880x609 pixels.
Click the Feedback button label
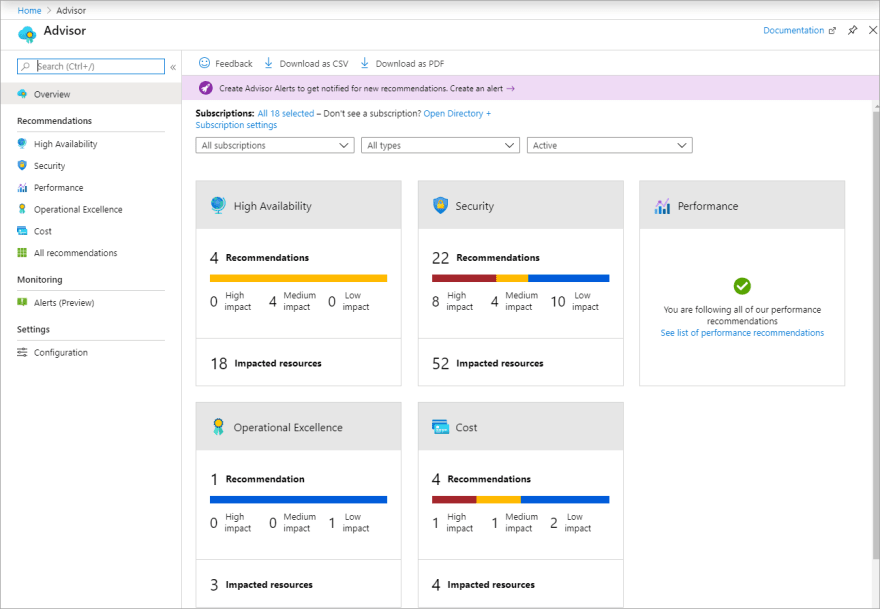click(233, 63)
